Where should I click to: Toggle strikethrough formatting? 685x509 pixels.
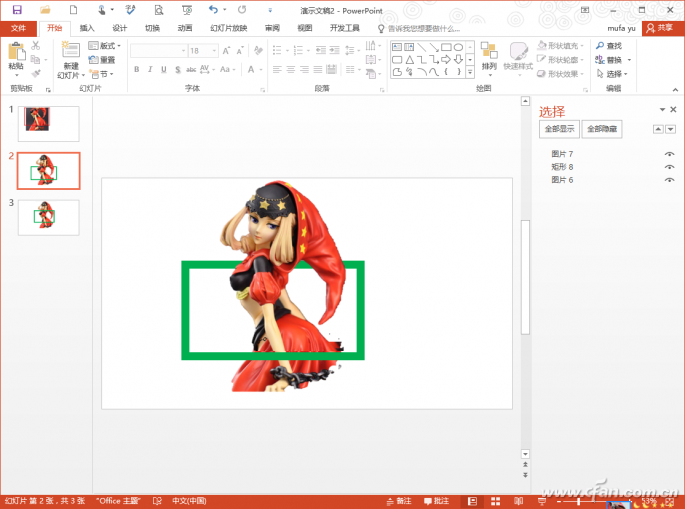point(191,69)
